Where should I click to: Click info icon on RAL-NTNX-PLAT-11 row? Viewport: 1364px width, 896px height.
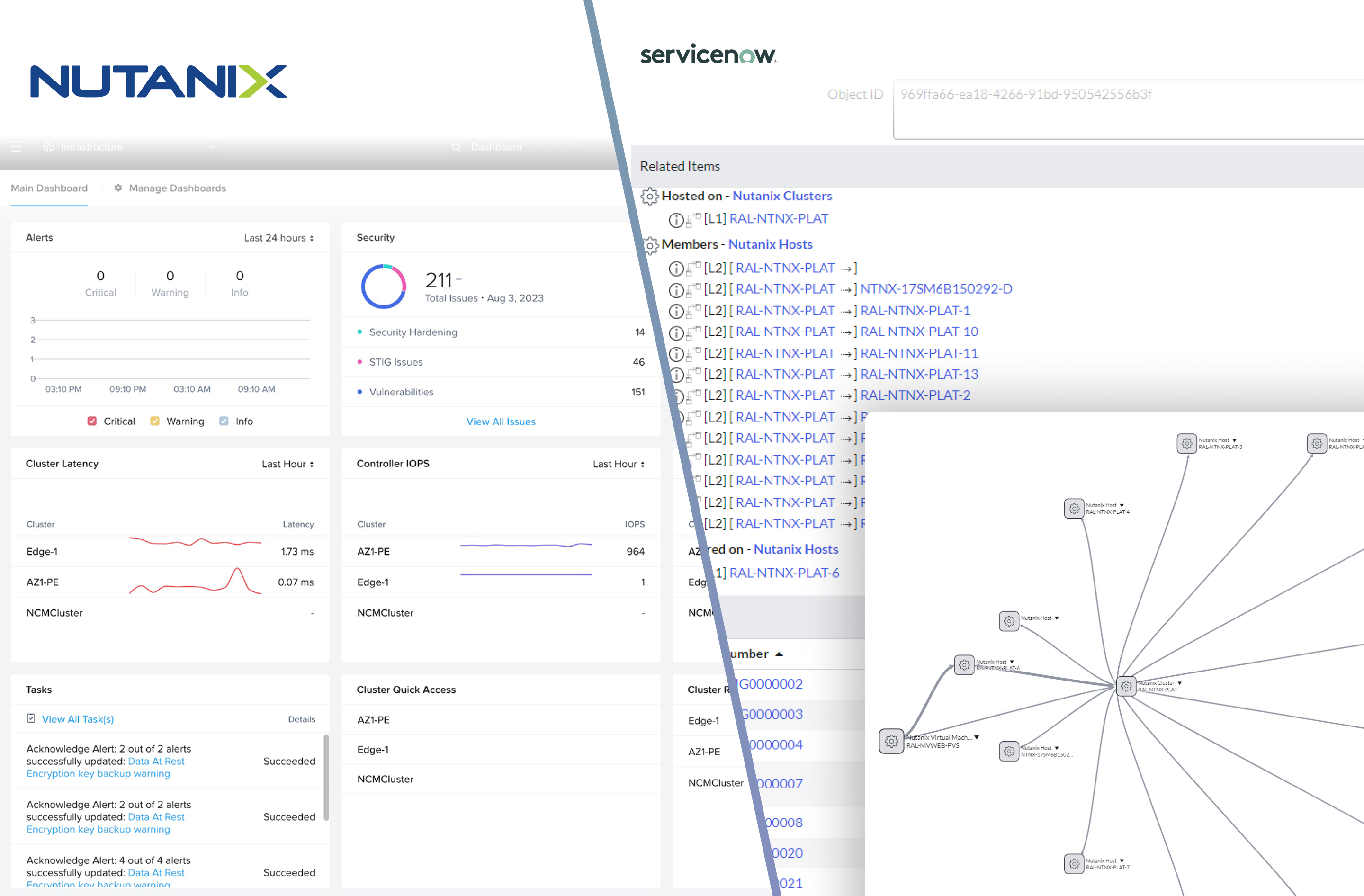pos(676,354)
